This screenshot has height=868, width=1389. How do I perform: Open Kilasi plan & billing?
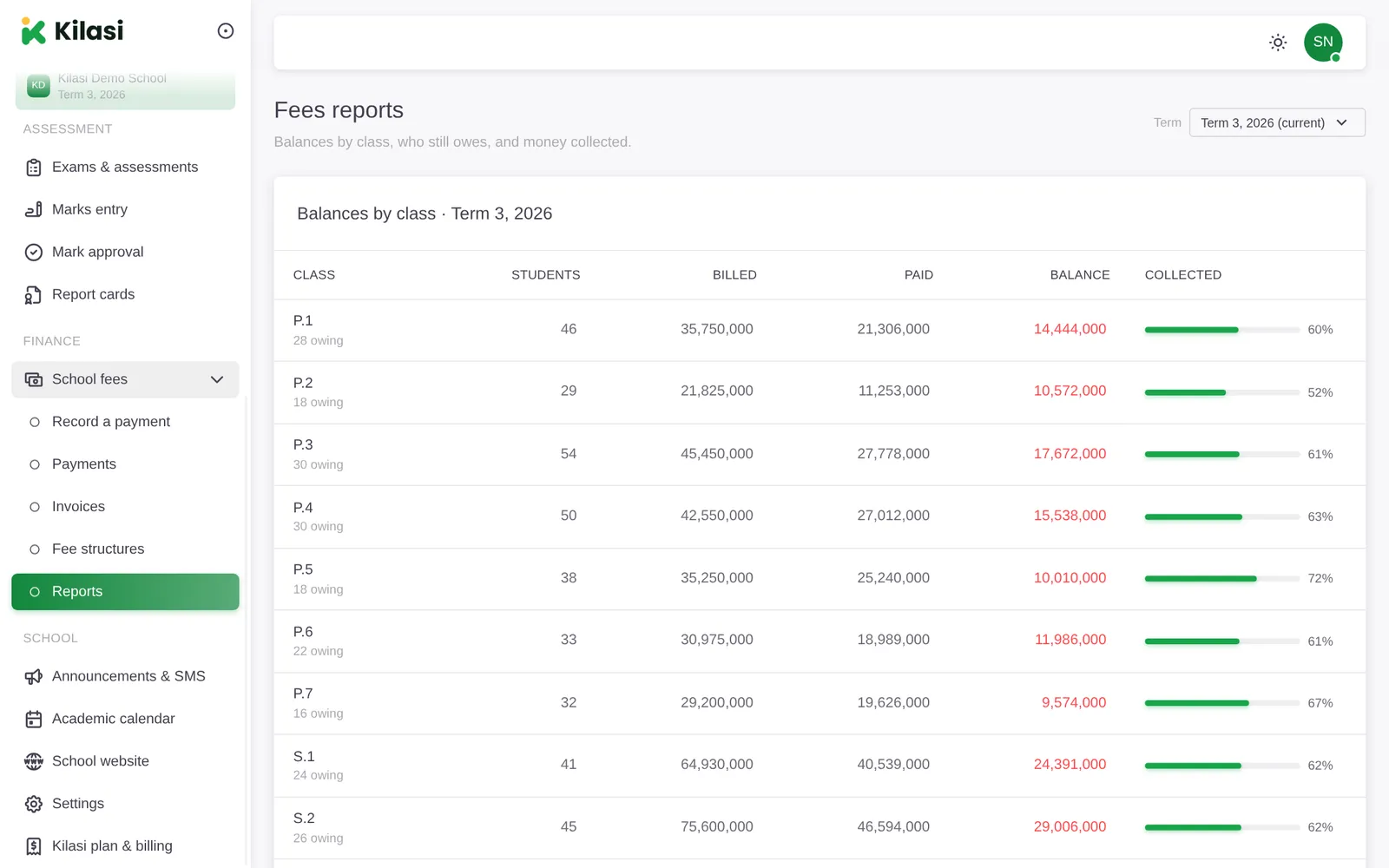click(x=125, y=846)
